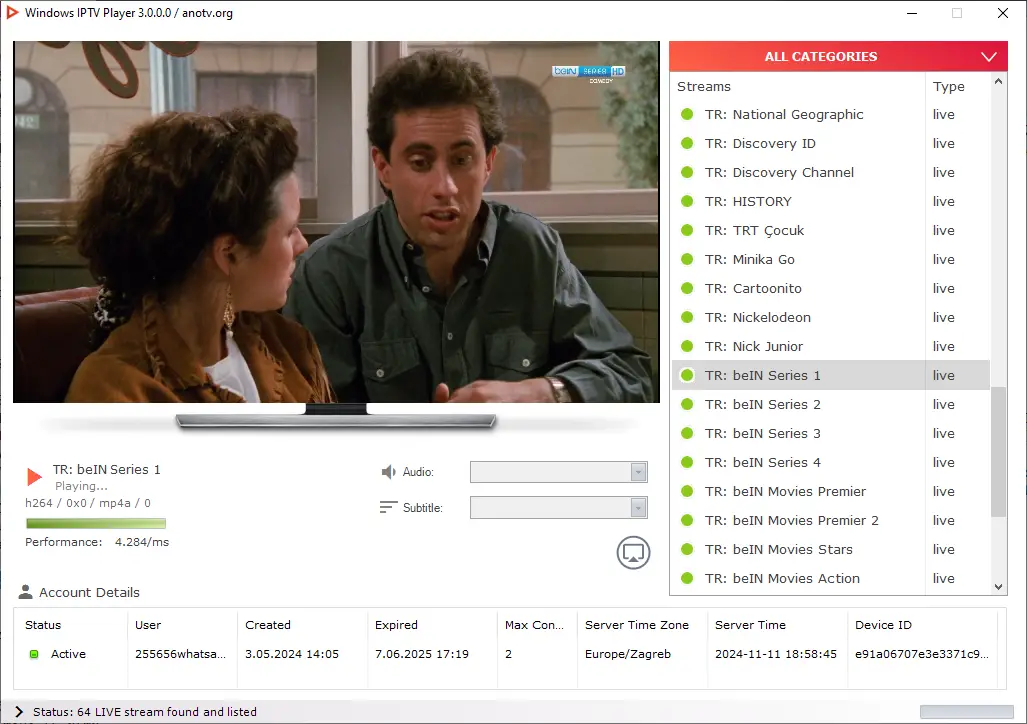Select the TR: National Geographic stream name
The image size is (1027, 724).
(x=784, y=115)
